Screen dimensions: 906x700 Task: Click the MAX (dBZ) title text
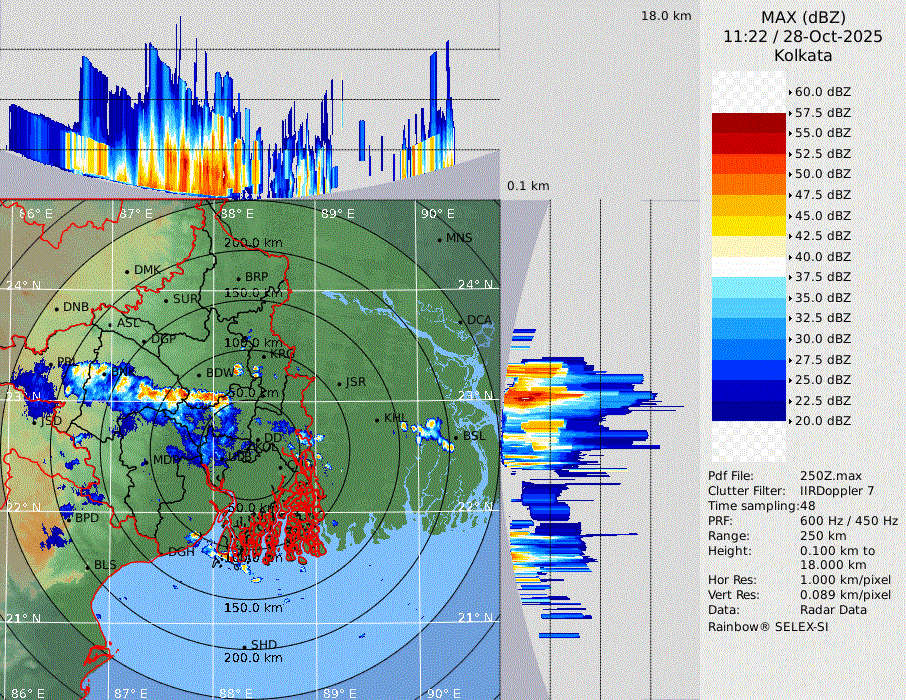803,17
